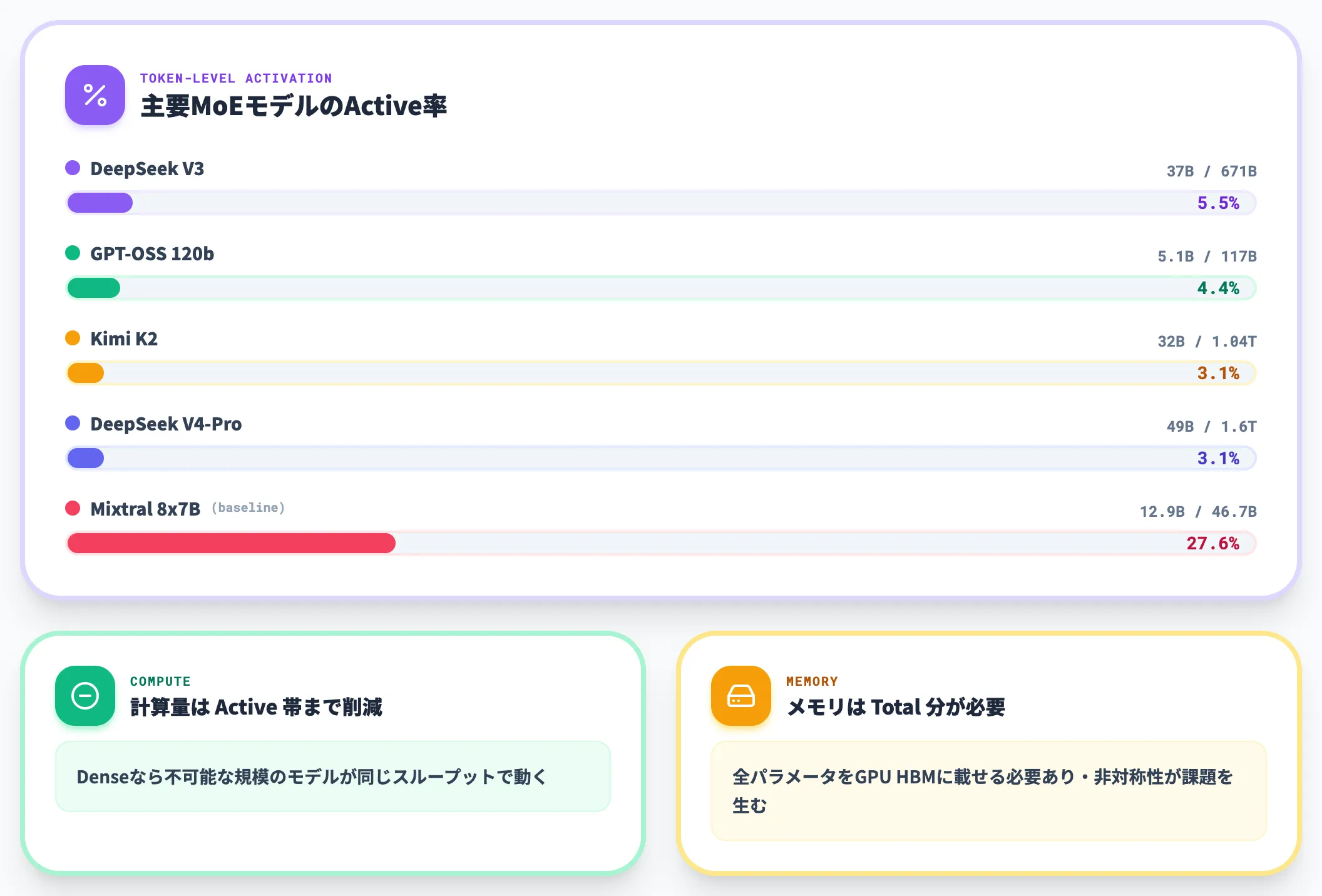This screenshot has height=896, width=1322.
Task: Click the COMPUTE label
Action: pyautogui.click(x=160, y=681)
